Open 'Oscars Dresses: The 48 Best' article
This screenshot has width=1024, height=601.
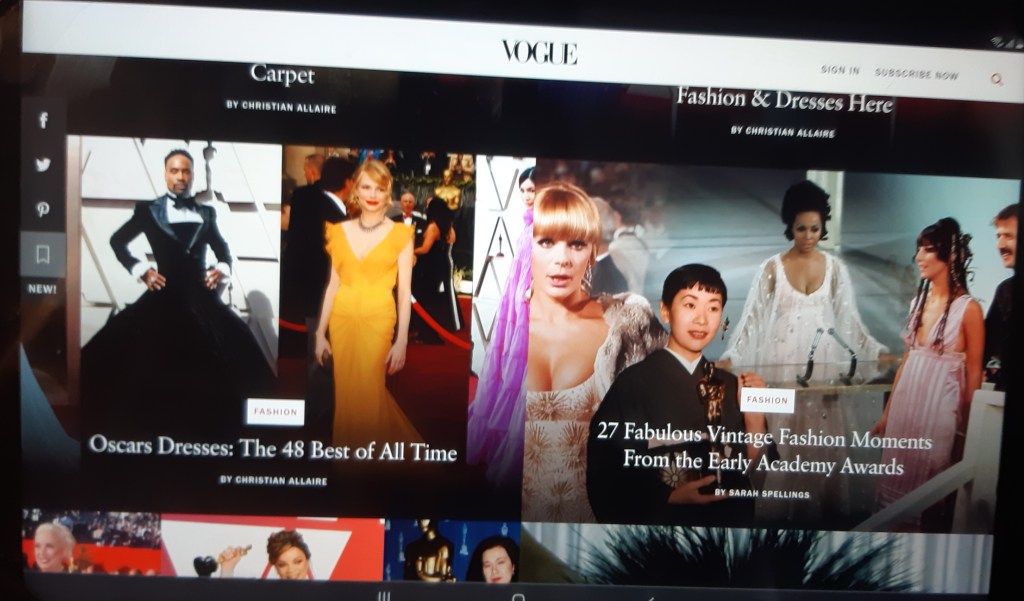(272, 448)
